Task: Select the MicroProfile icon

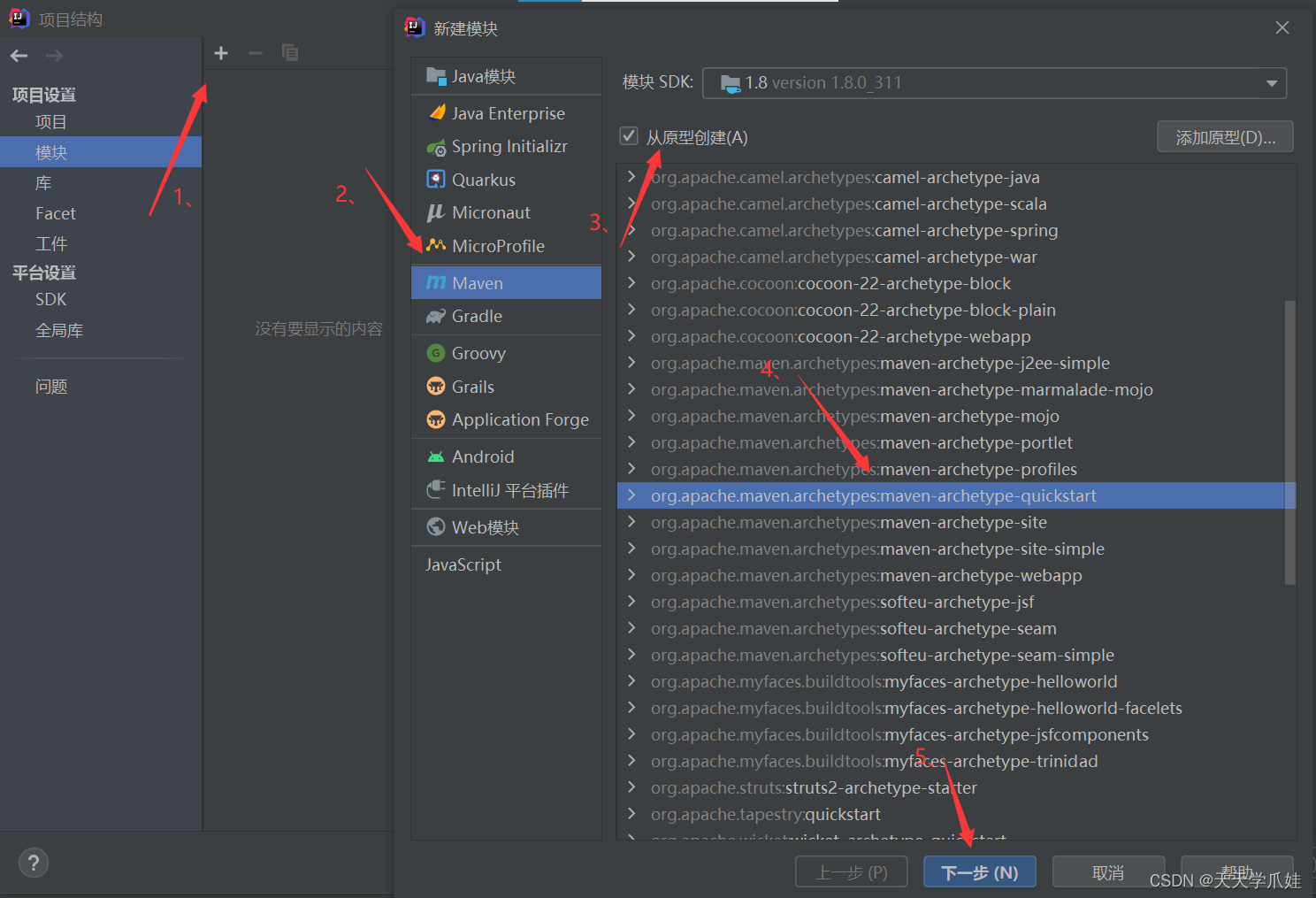Action: 436,245
